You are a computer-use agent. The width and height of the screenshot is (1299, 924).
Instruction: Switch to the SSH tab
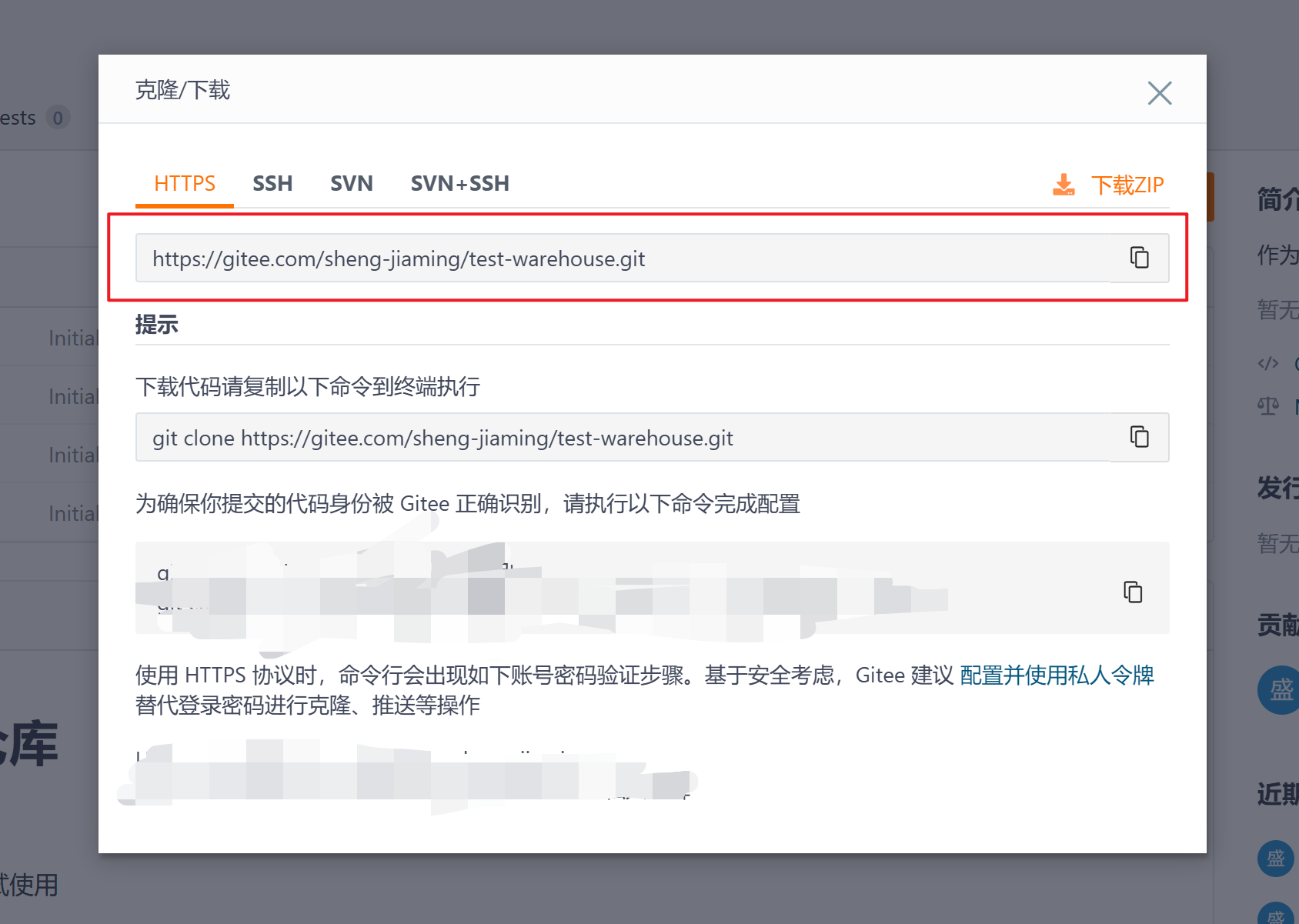click(x=272, y=184)
